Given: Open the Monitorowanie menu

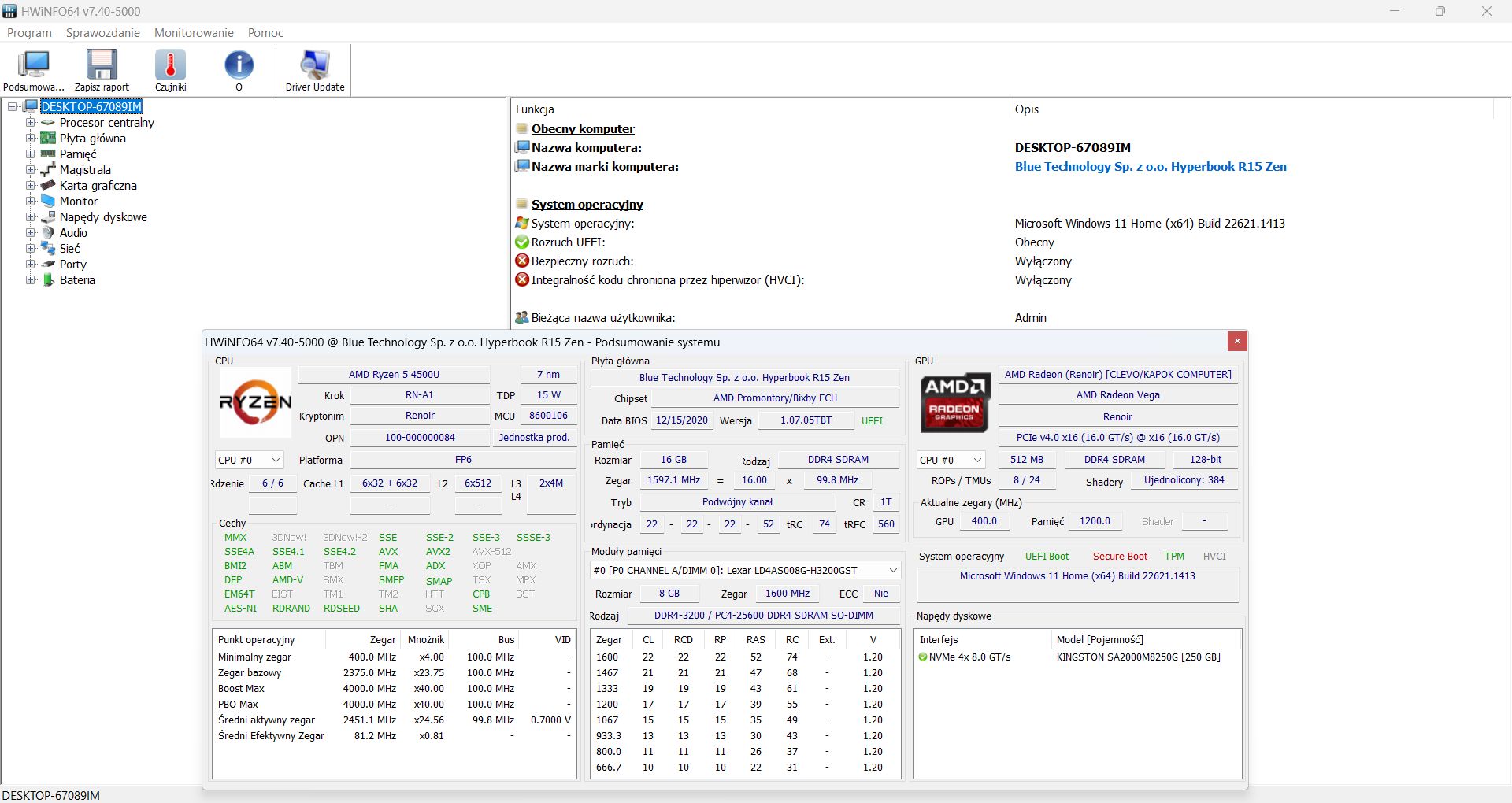Looking at the screenshot, I should (x=194, y=33).
